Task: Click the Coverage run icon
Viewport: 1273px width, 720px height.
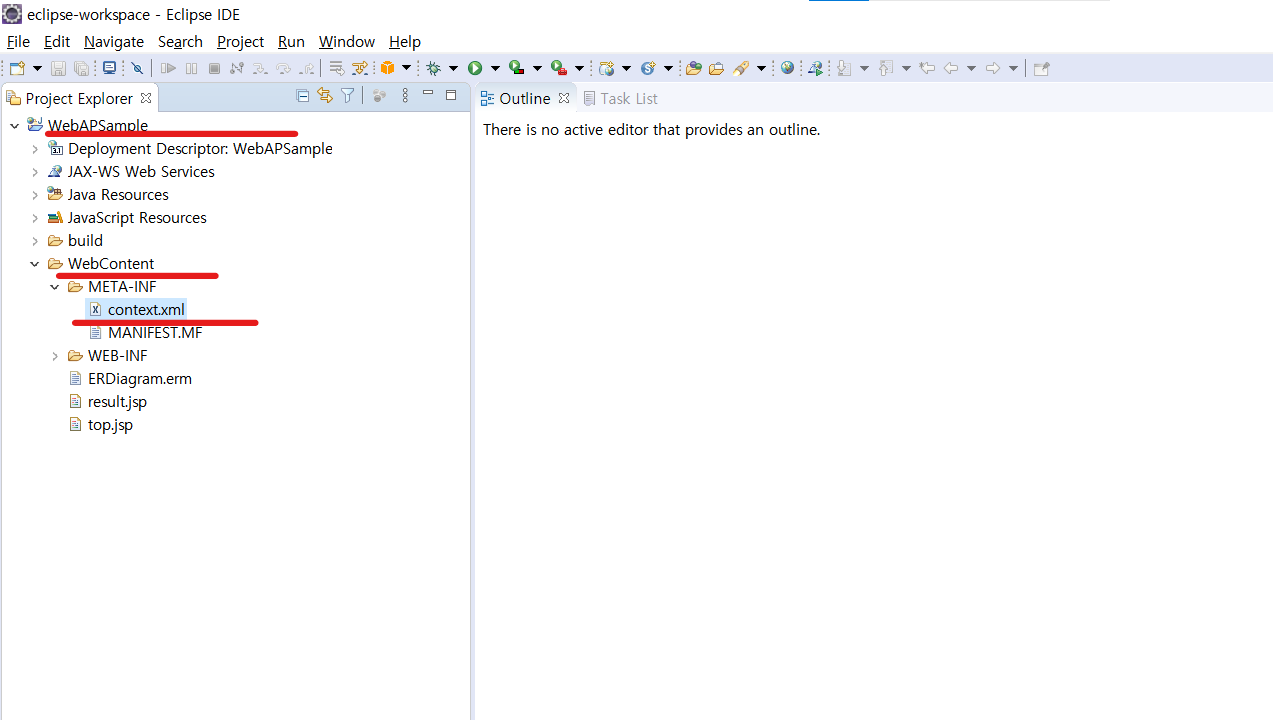Action: pos(516,68)
